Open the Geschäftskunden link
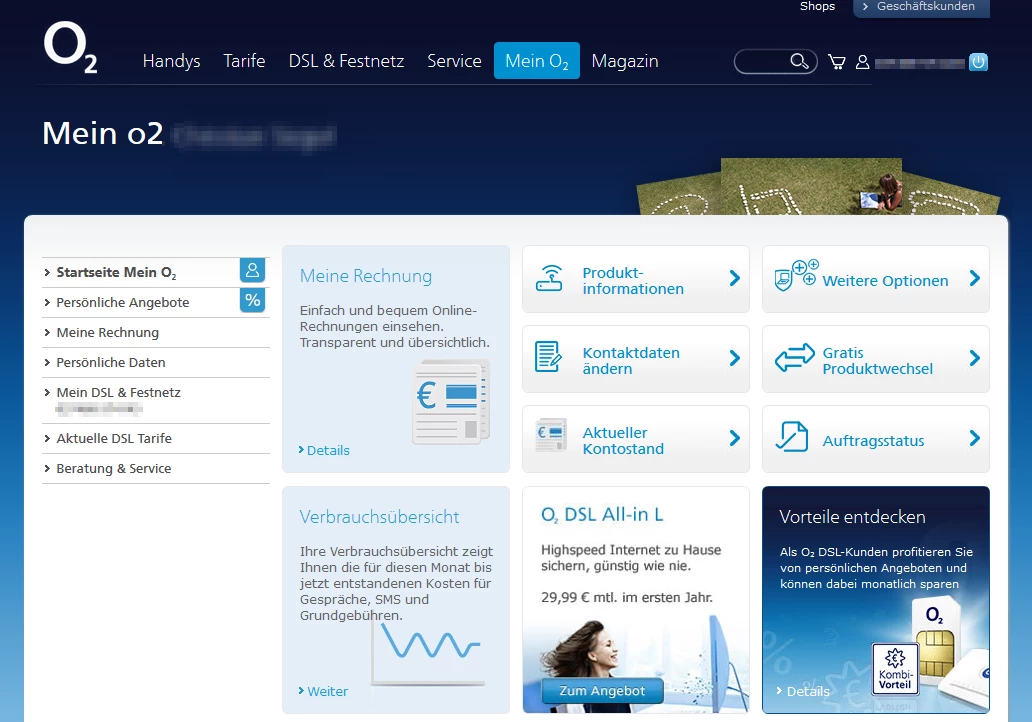1032x722 pixels. point(921,7)
